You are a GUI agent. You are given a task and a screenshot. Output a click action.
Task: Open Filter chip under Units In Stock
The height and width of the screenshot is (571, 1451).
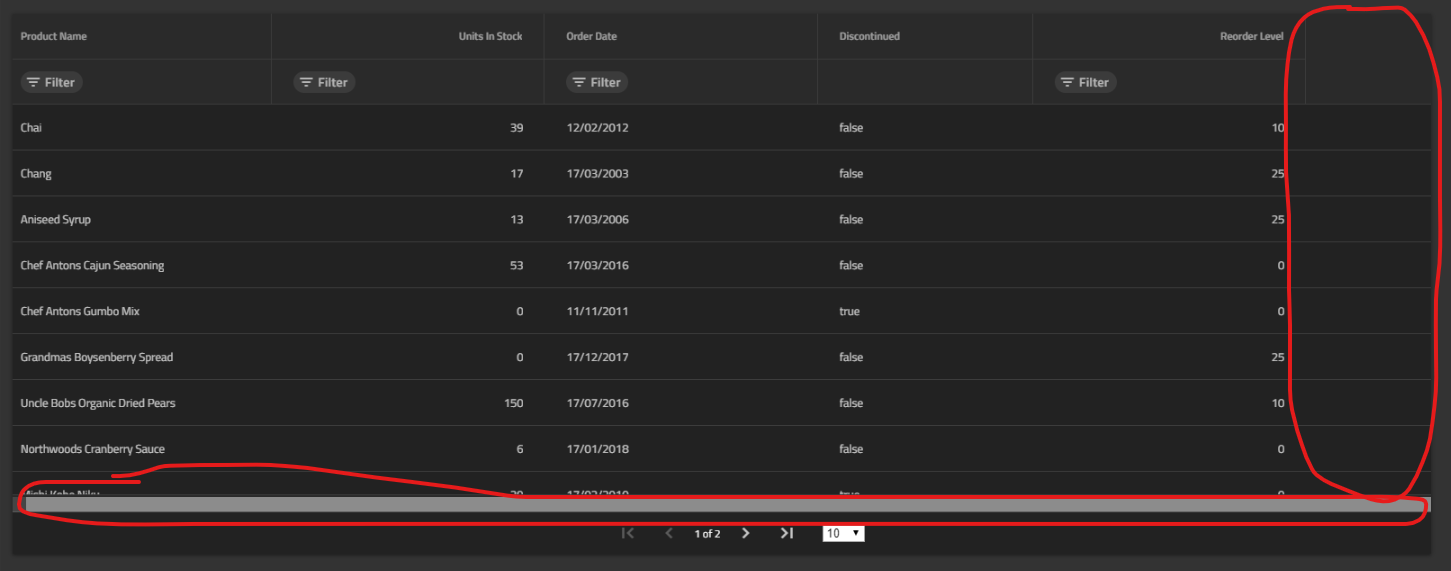324,82
